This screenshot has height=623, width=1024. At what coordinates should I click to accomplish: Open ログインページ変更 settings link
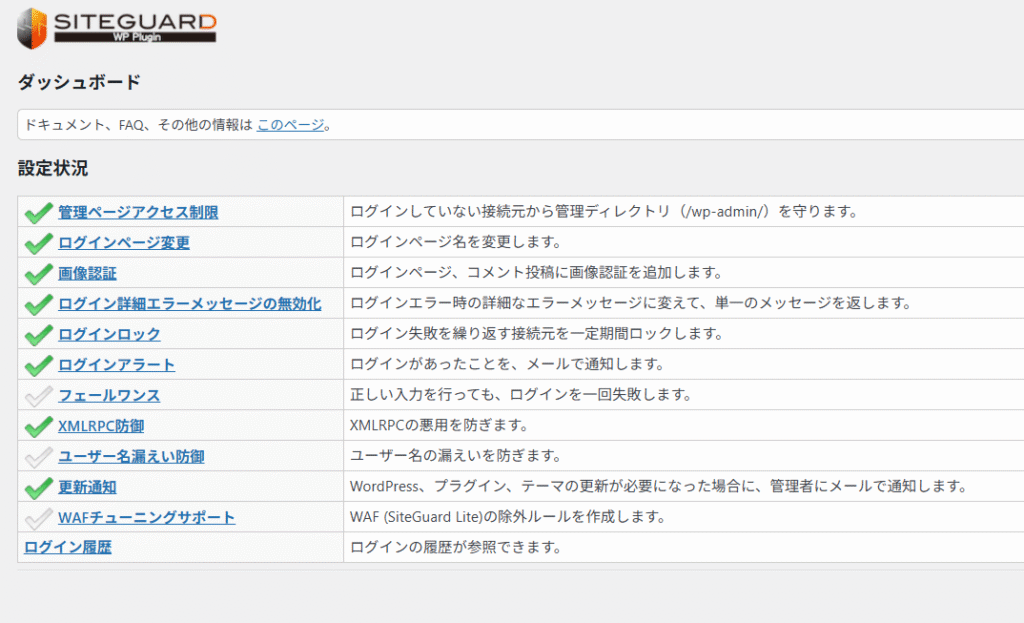(123, 243)
